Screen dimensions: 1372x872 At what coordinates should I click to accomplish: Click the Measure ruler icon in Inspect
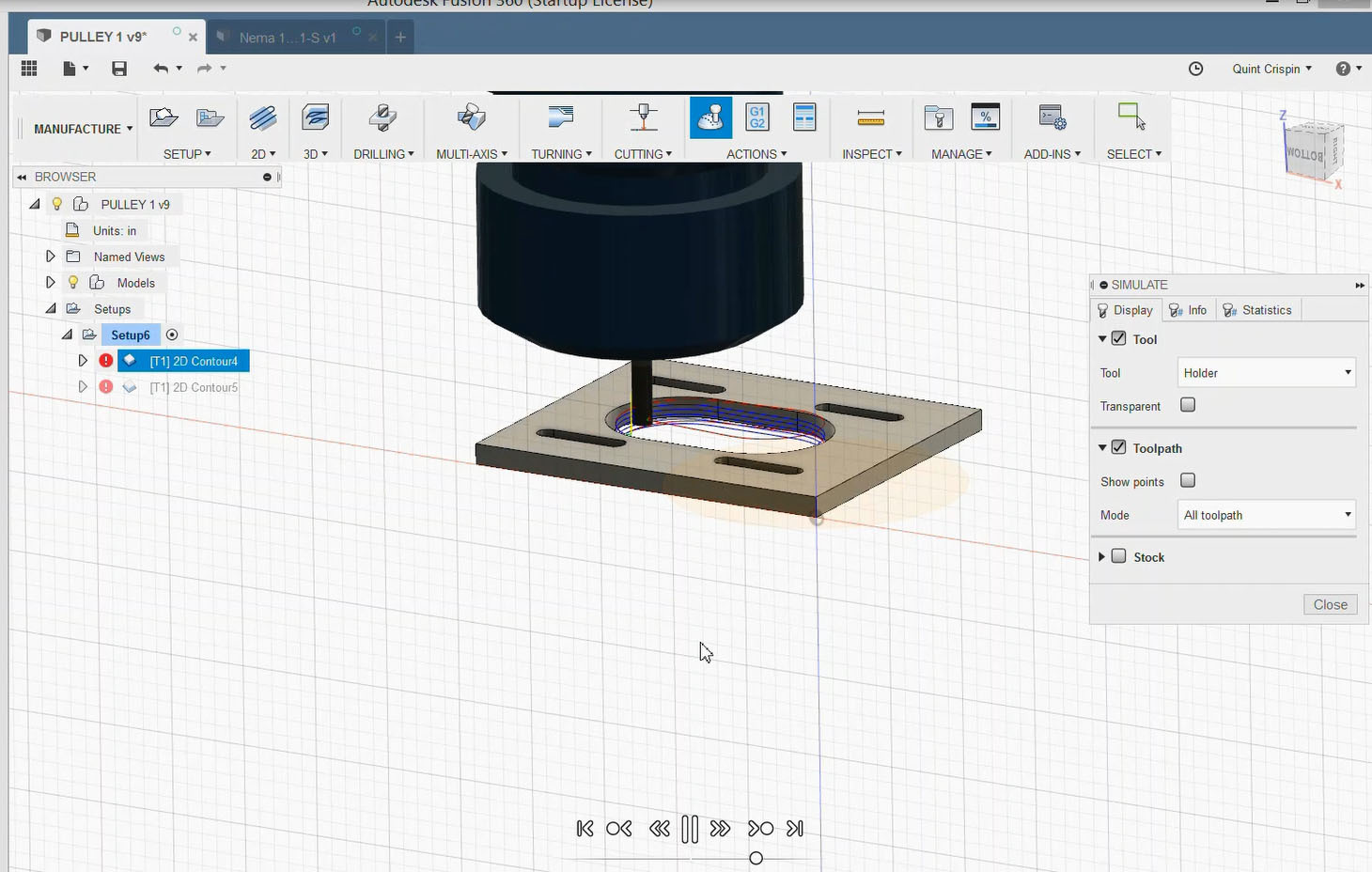(870, 118)
